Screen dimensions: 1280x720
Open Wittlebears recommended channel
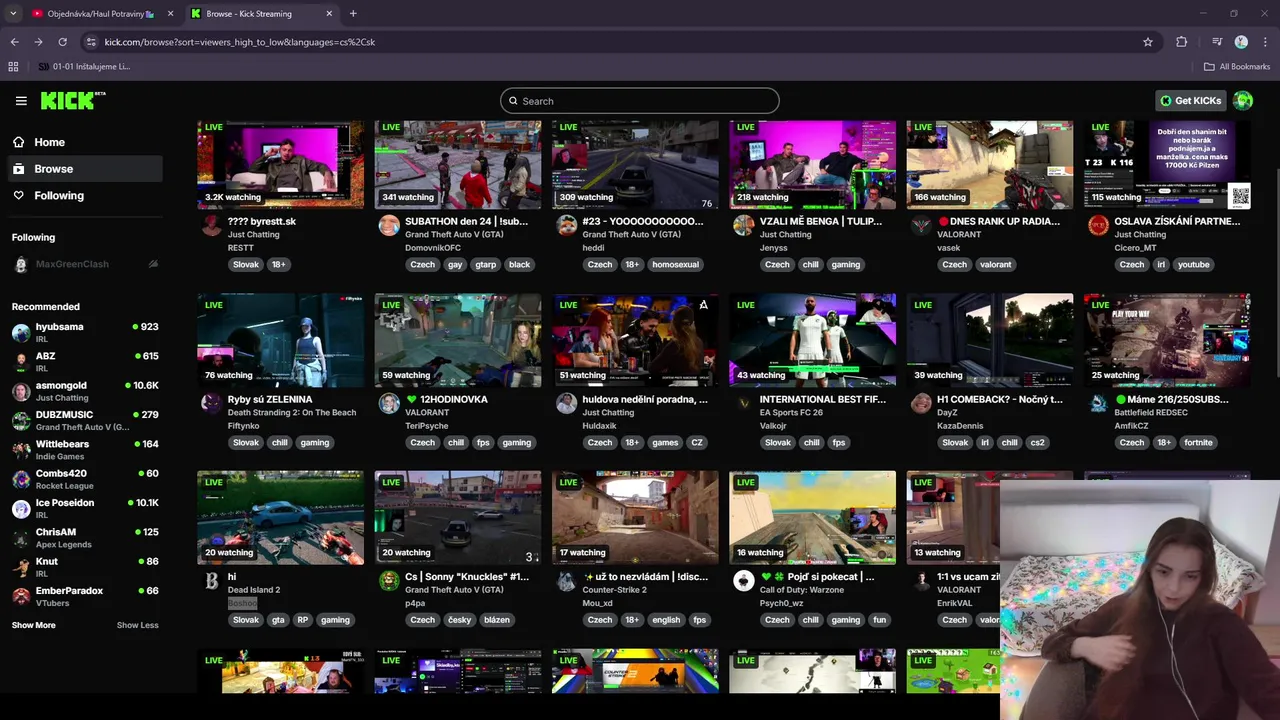click(85, 449)
